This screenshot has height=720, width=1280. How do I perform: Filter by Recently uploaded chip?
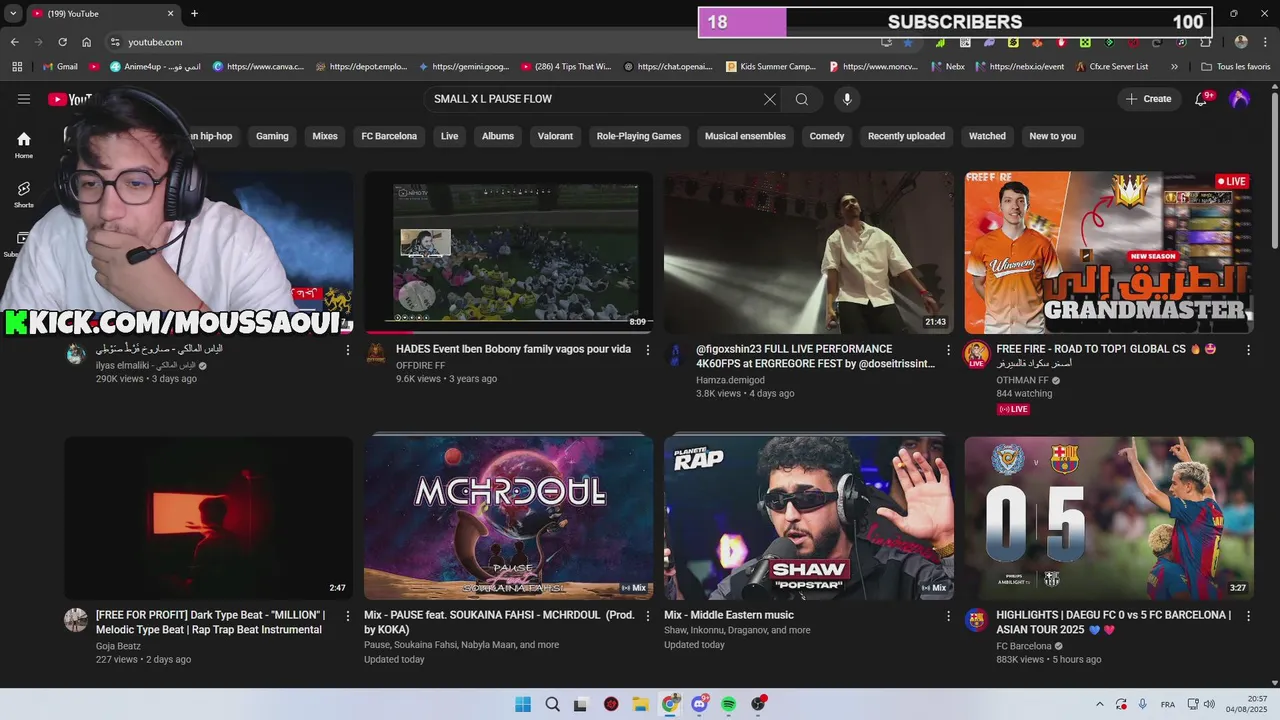(x=906, y=136)
